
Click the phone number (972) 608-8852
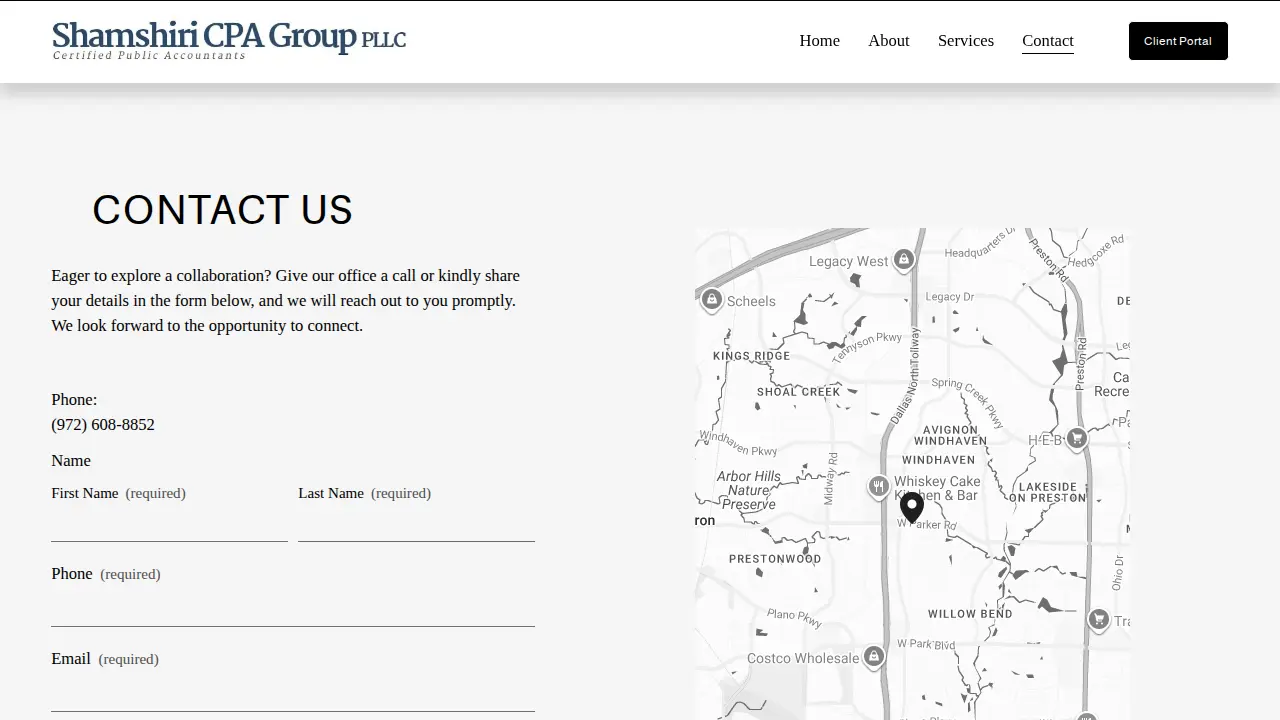coord(103,425)
